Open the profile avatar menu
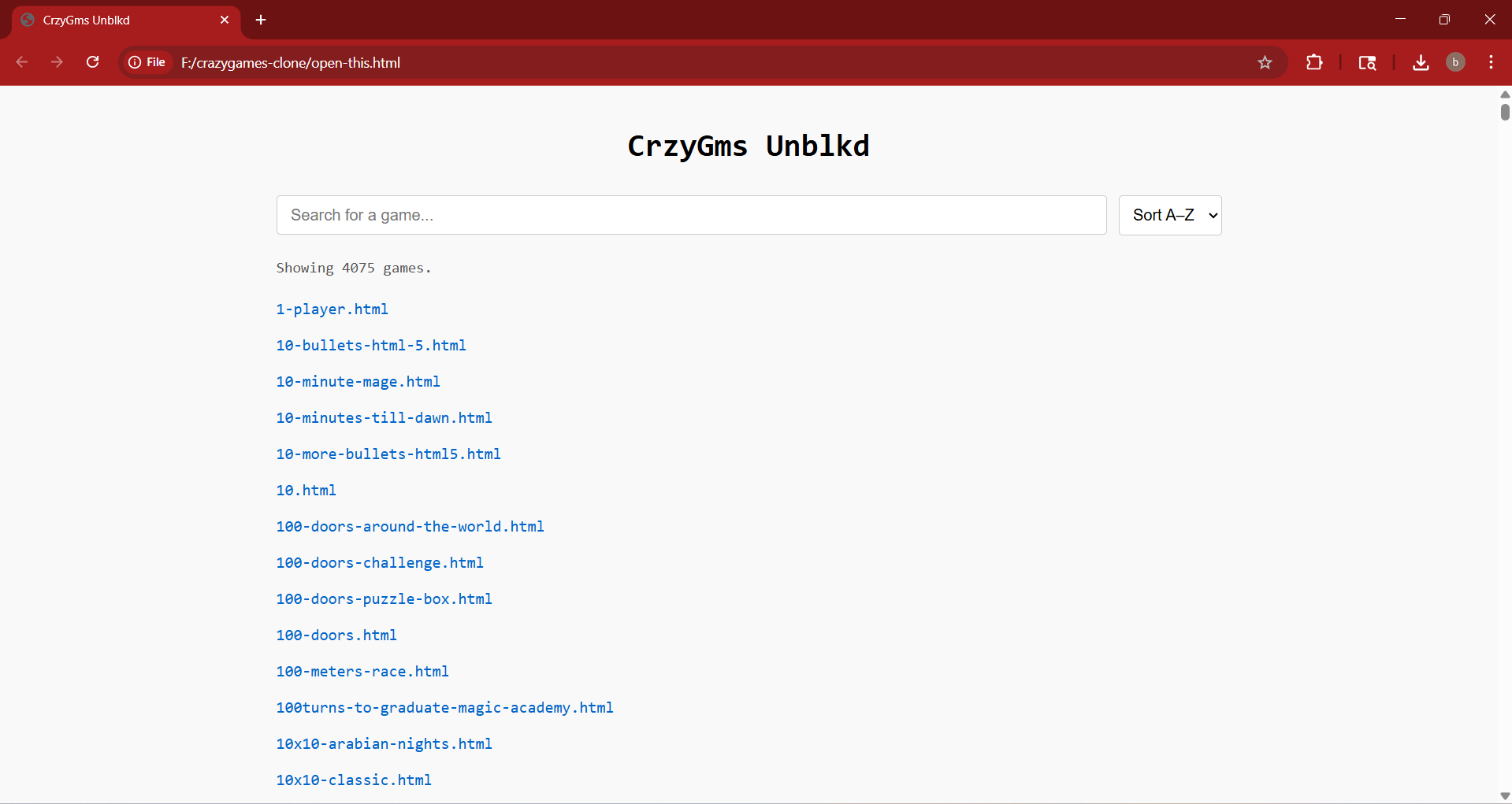This screenshot has height=804, width=1512. [x=1455, y=62]
